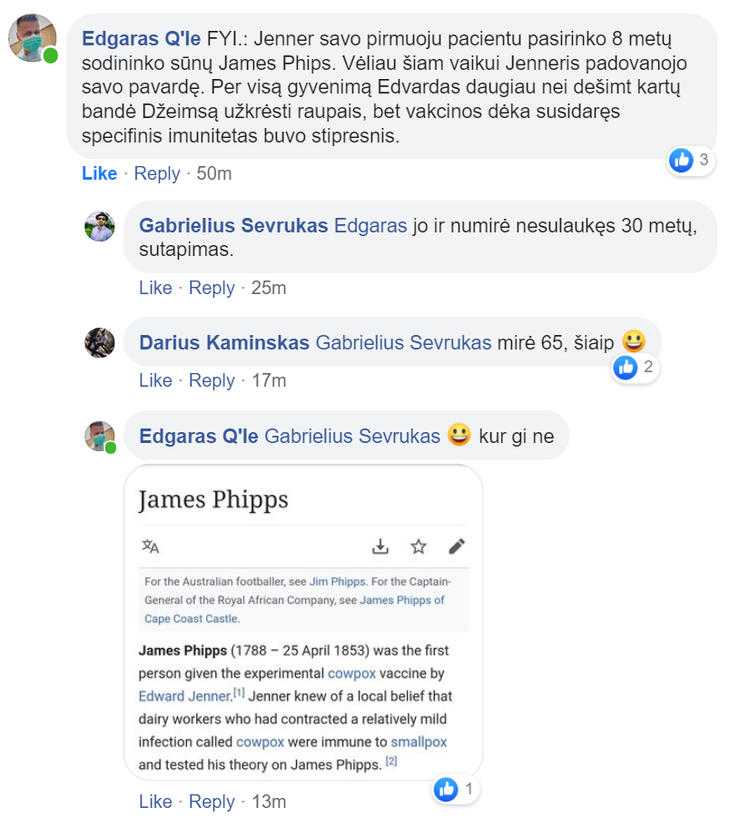Click the download icon in James Phipps card

tap(380, 546)
